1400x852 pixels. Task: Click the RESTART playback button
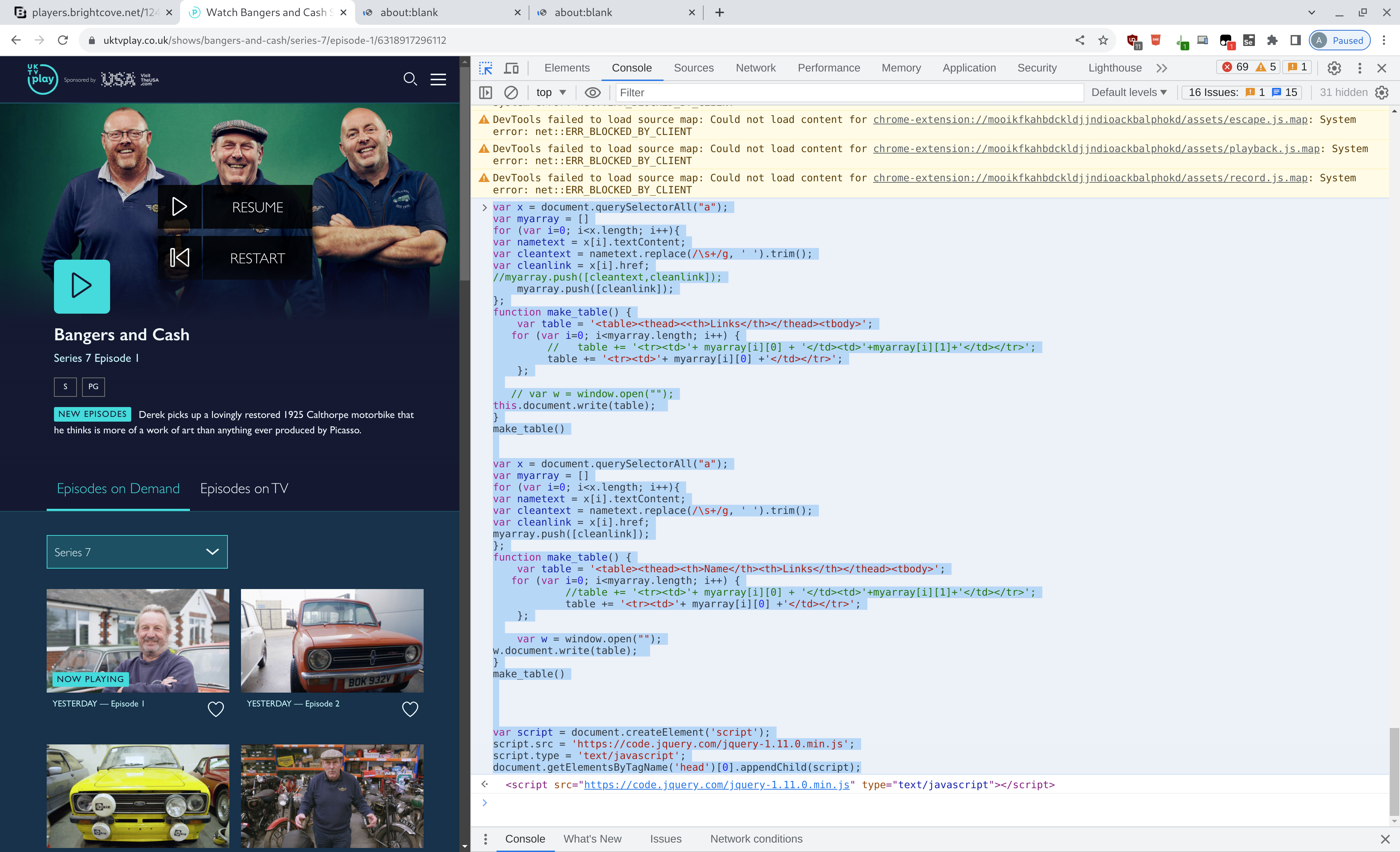tap(257, 258)
